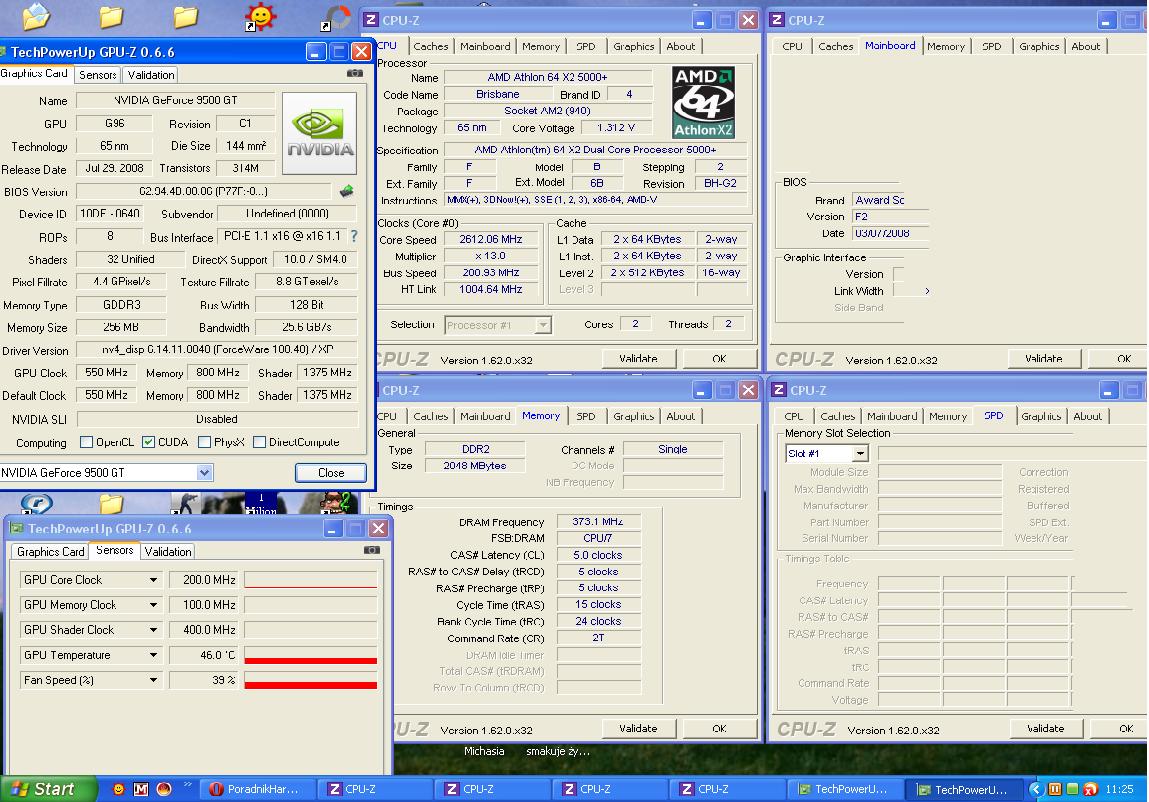Open About tab in the CPU-Z Mainboard window
This screenshot has width=1149, height=802.
coord(1085,46)
